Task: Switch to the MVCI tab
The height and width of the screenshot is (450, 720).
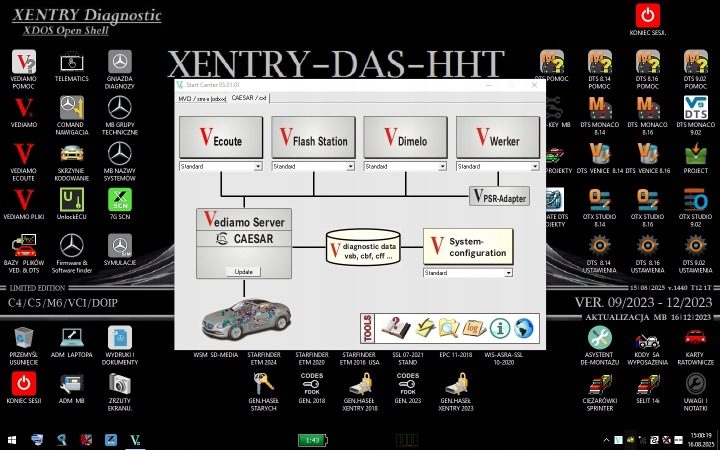Action: [202, 99]
